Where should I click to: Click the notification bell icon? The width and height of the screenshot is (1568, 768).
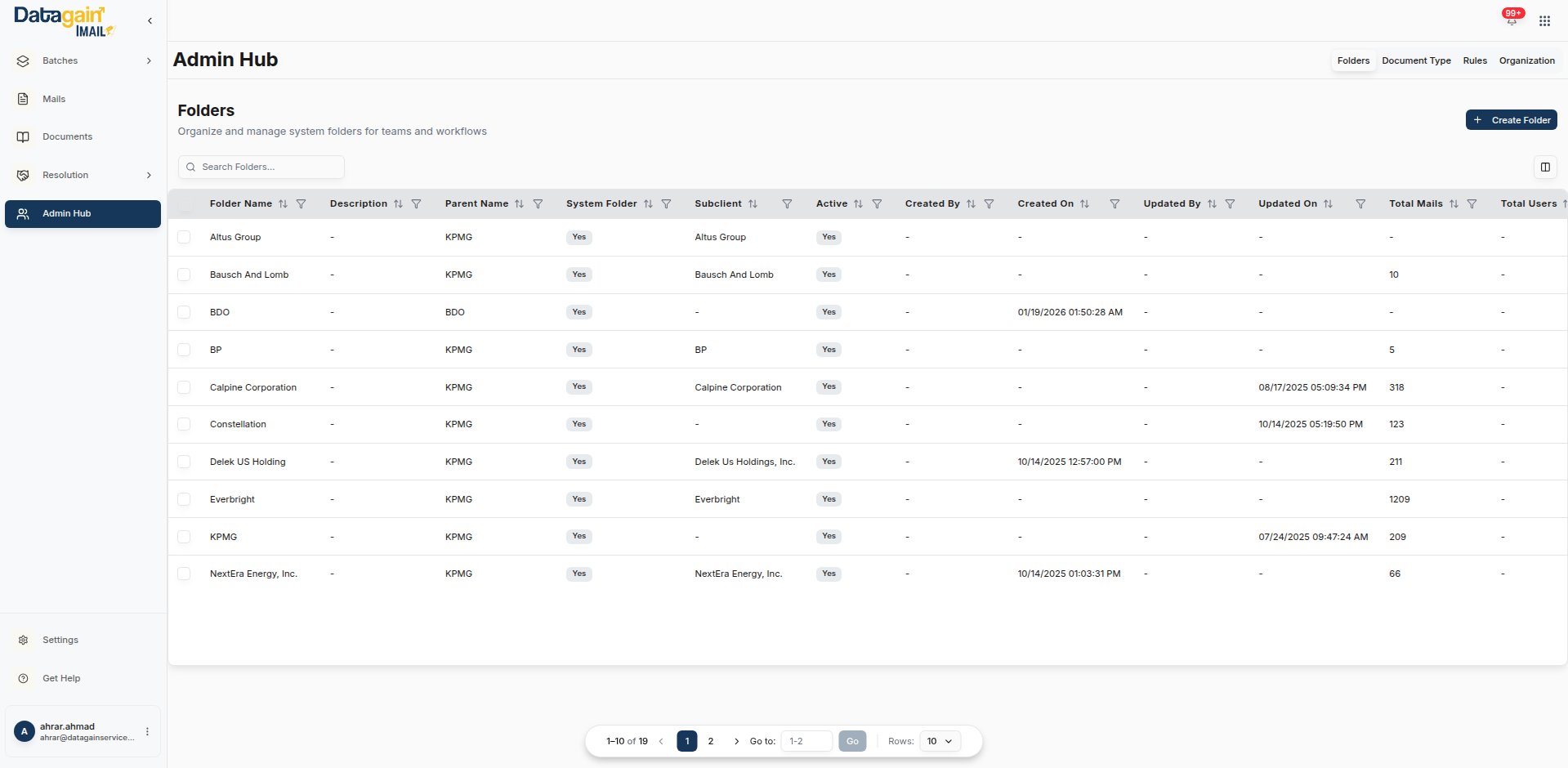(1512, 20)
